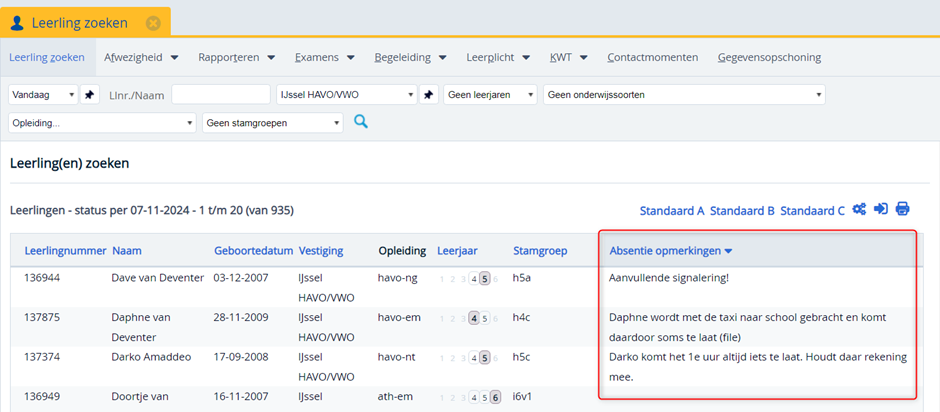940x412 pixels.
Task: Expand the Geen onderwijssoorten dropdown
Action: pos(684,95)
